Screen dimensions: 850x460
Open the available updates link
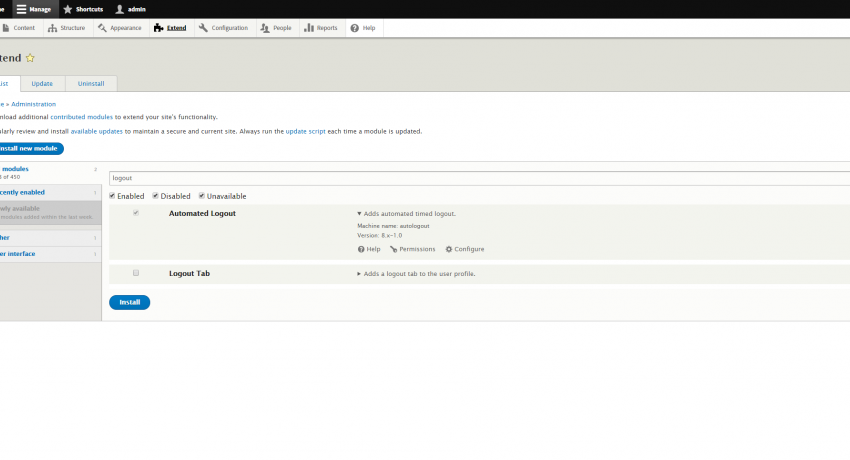point(96,131)
